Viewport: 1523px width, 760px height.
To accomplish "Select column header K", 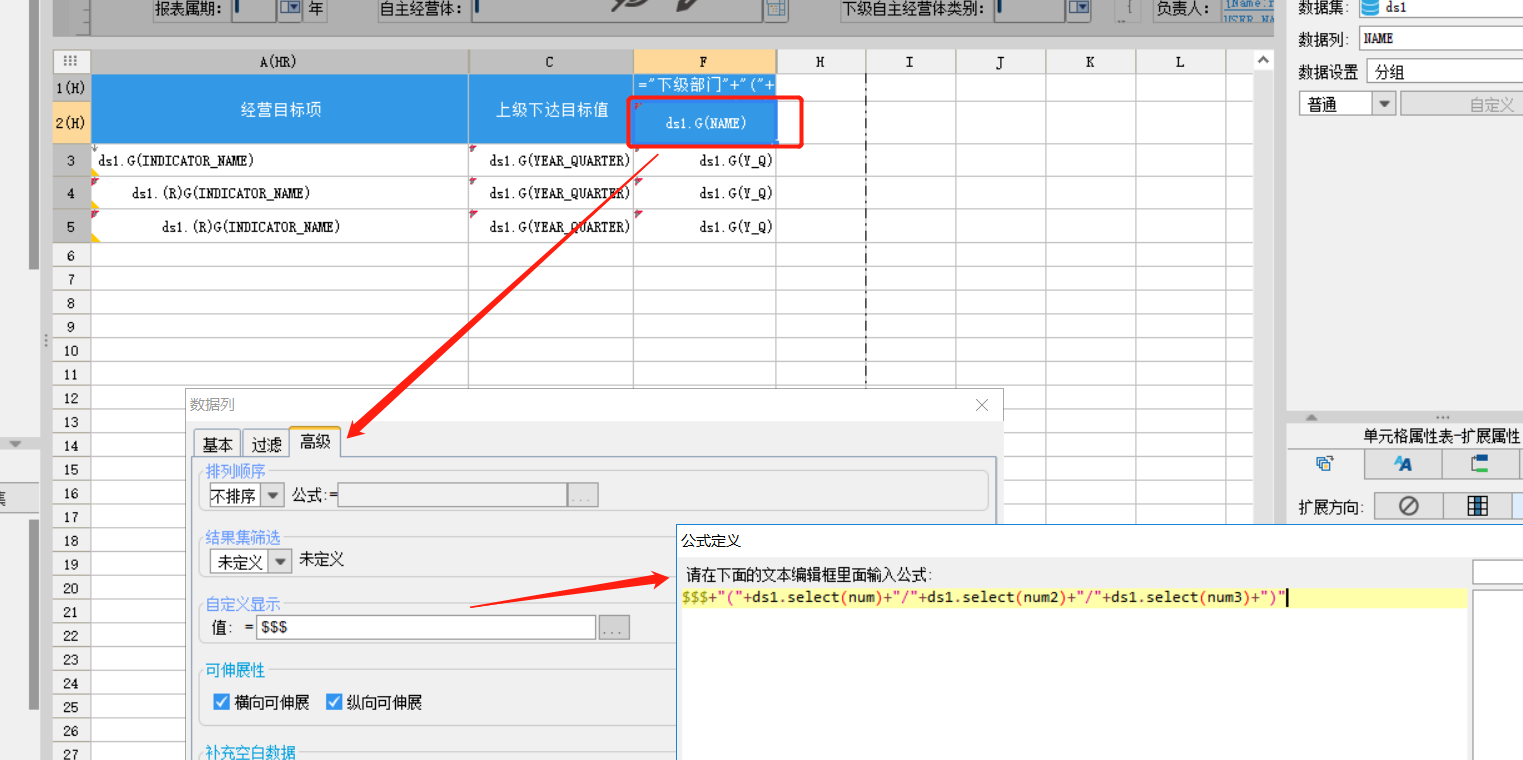I will pos(1090,62).
